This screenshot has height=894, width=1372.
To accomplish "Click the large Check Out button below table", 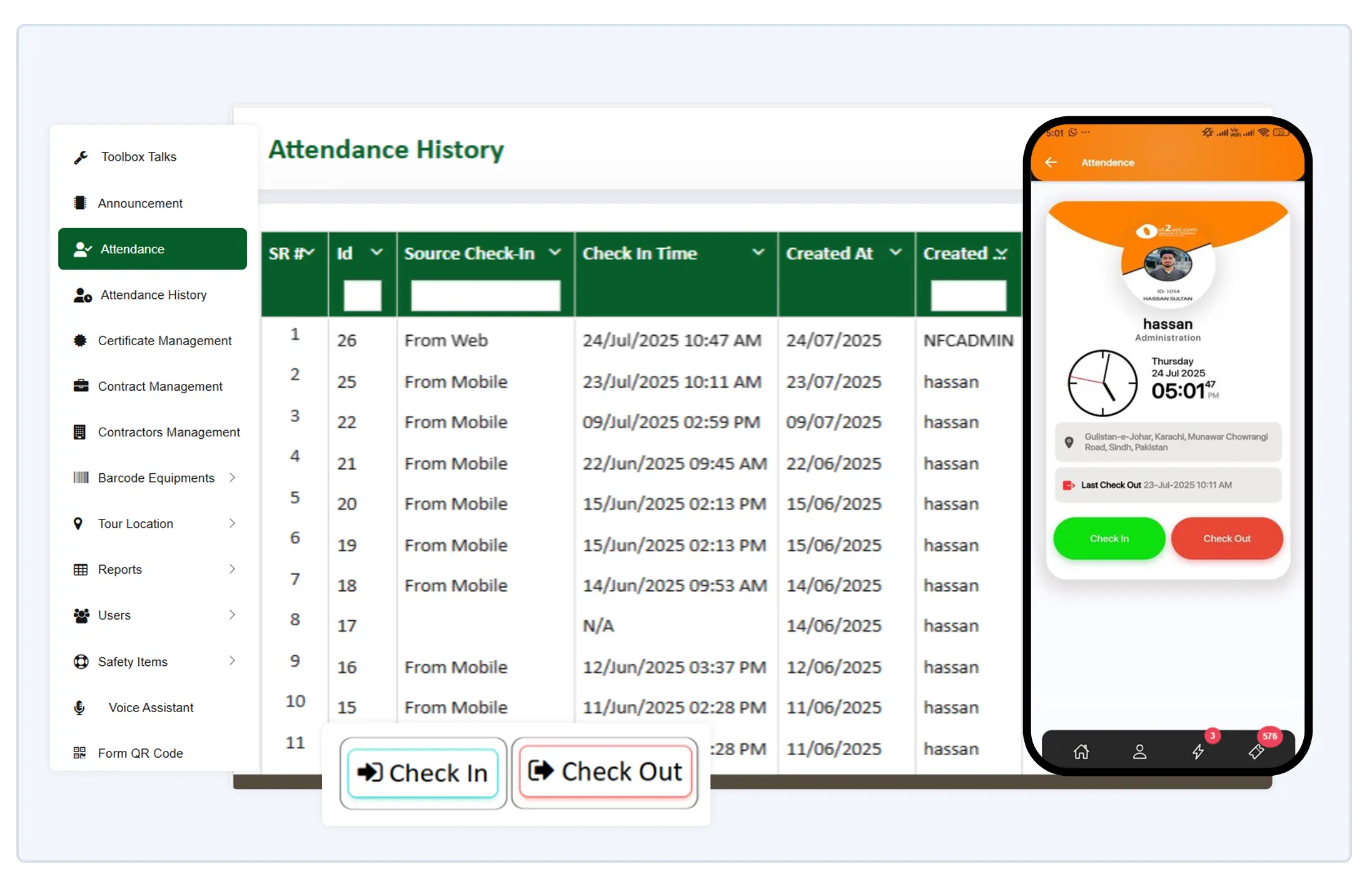I will 605,772.
